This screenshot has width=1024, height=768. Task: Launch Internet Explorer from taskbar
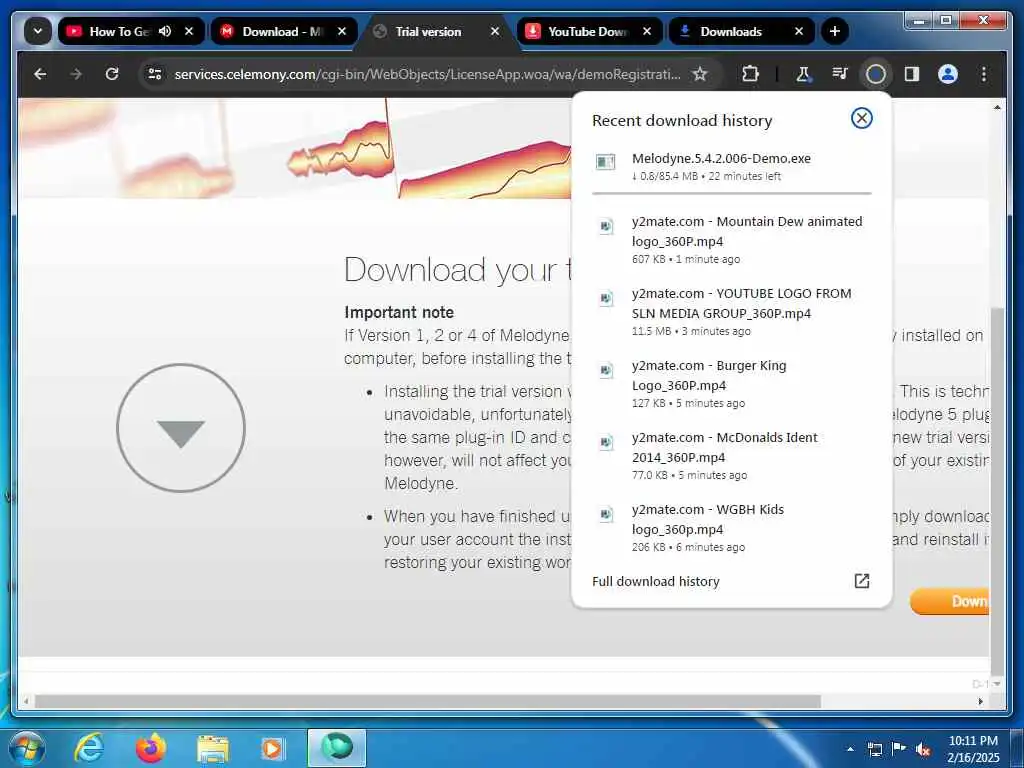(x=88, y=748)
